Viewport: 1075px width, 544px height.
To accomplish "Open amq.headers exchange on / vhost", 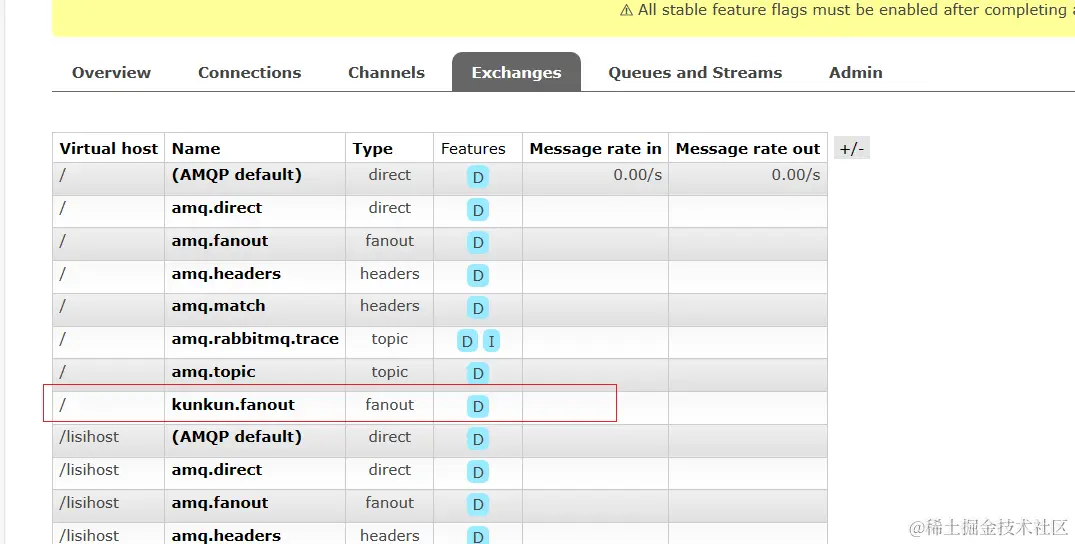I will (226, 274).
